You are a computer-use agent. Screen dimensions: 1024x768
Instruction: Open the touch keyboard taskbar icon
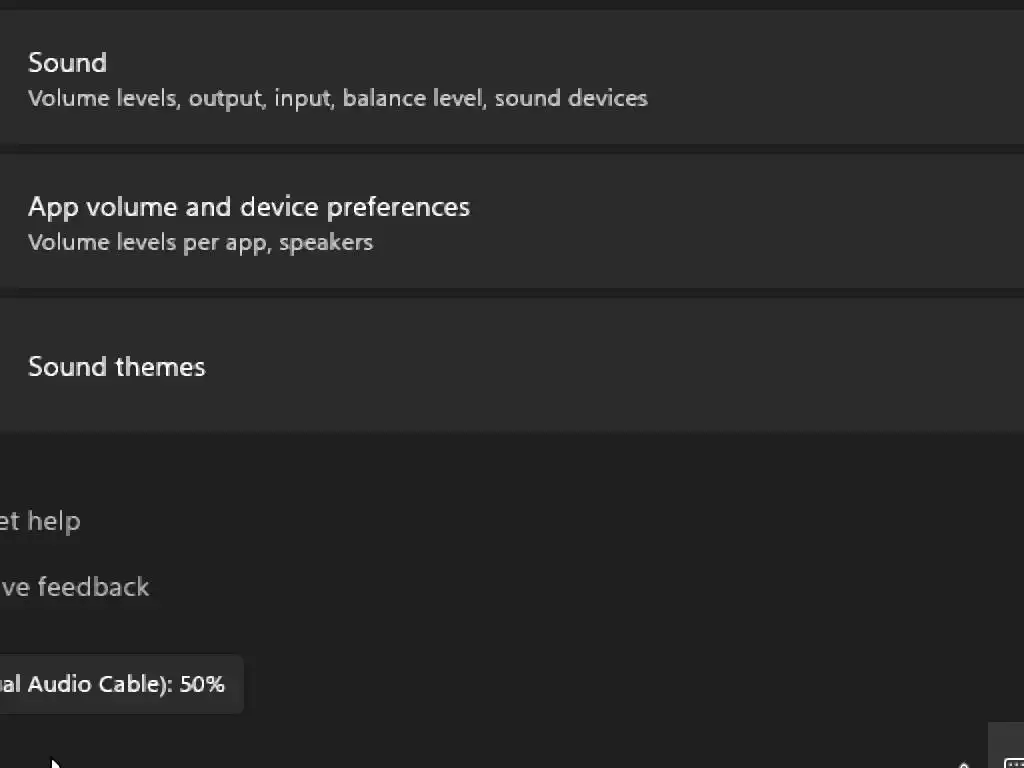[x=1012, y=762]
